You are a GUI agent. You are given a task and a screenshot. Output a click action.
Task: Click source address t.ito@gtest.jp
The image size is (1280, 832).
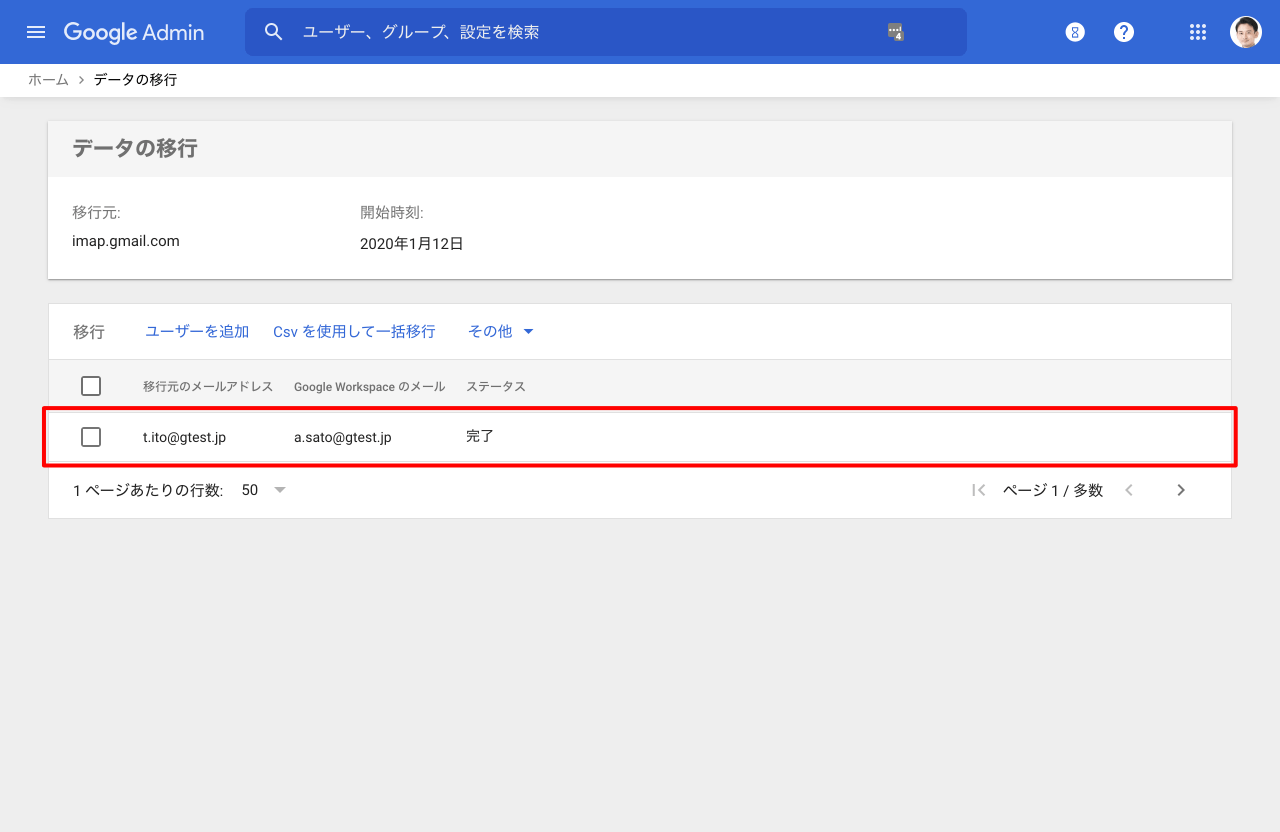pos(184,437)
